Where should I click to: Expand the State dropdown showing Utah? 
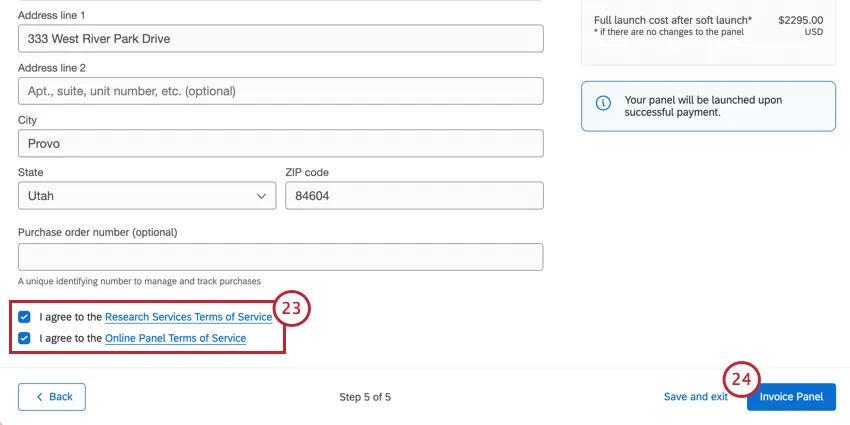(x=147, y=196)
